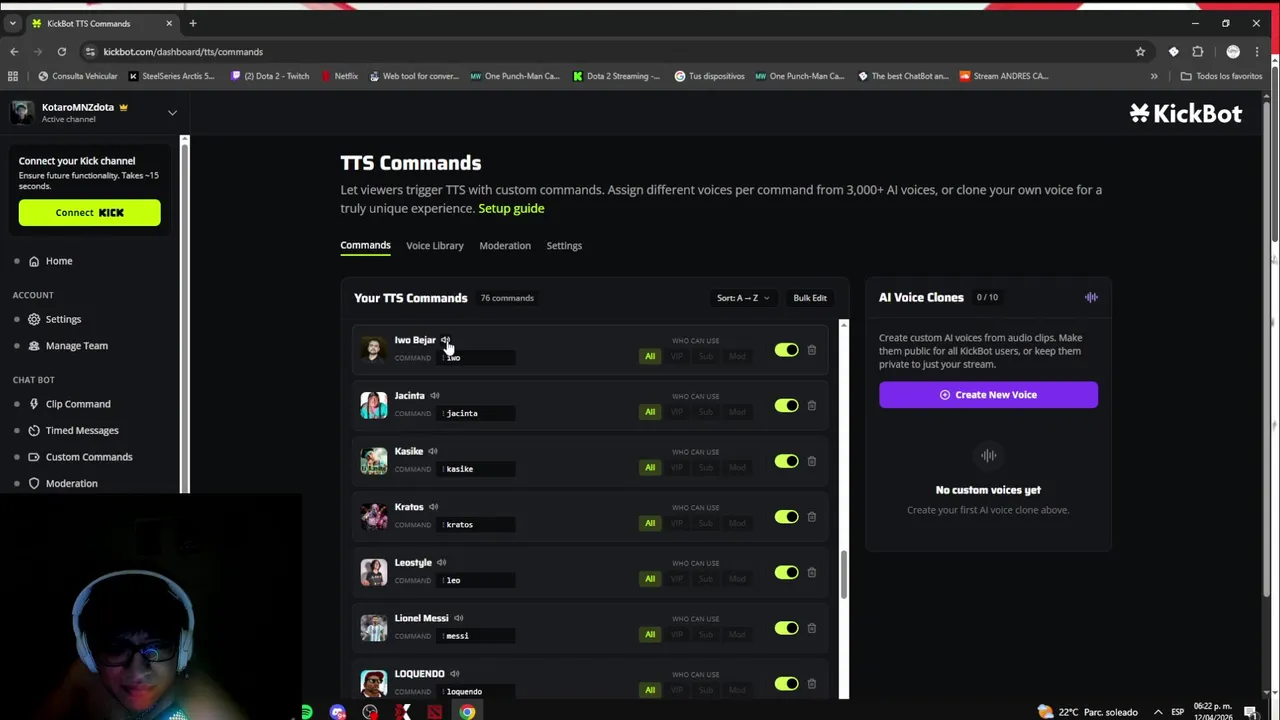Click the AI Voice Clones waveform icon
This screenshot has height=720, width=1280.
pos(1091,297)
